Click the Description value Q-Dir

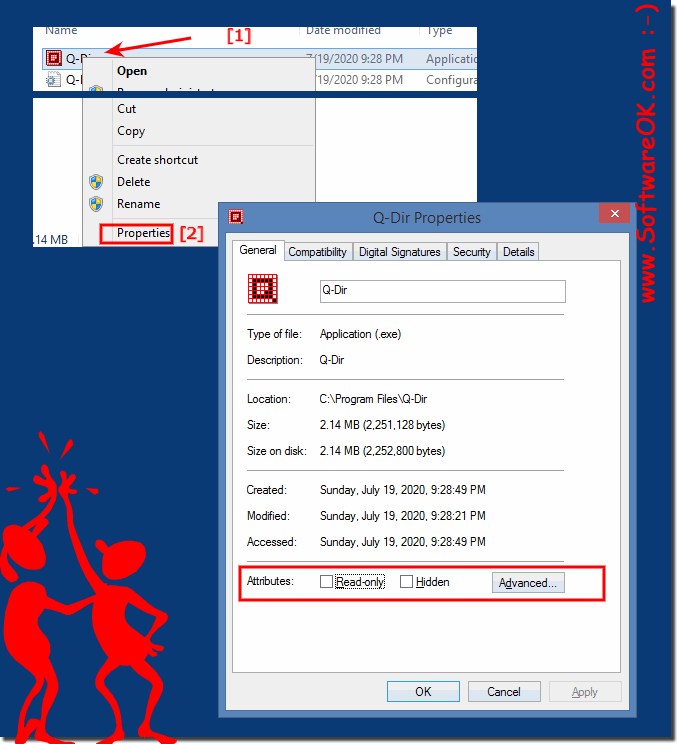[332, 360]
